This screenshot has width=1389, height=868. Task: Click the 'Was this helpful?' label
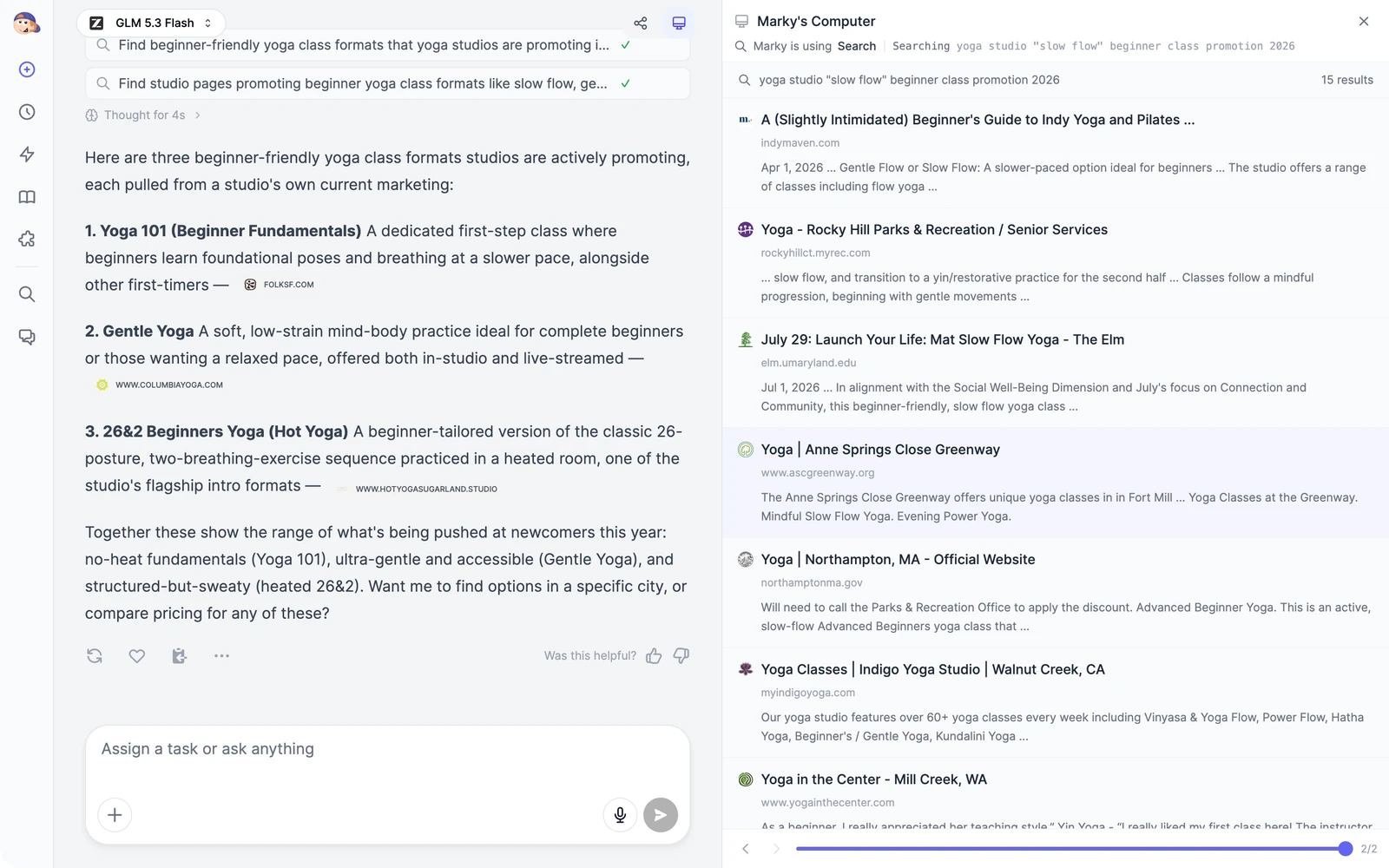590,656
